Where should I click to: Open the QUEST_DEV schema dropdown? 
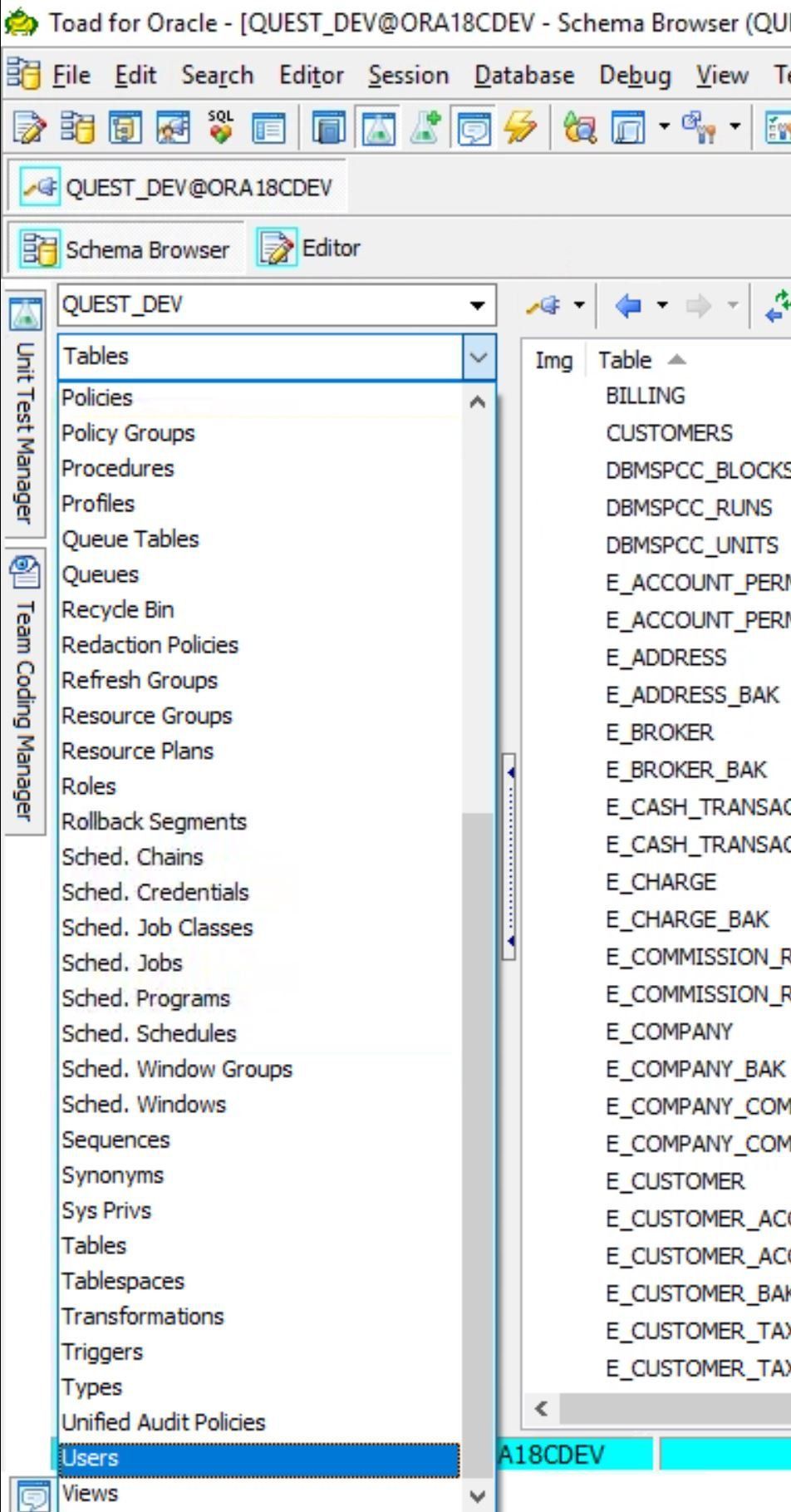(477, 305)
